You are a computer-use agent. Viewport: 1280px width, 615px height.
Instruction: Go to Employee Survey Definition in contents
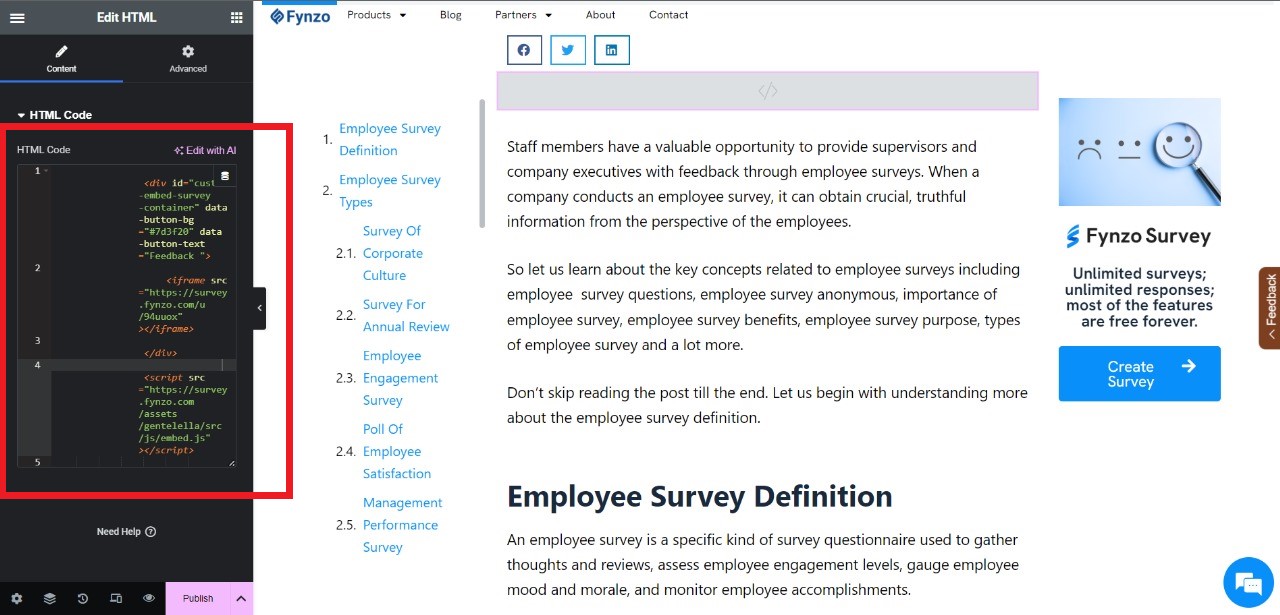click(x=389, y=139)
